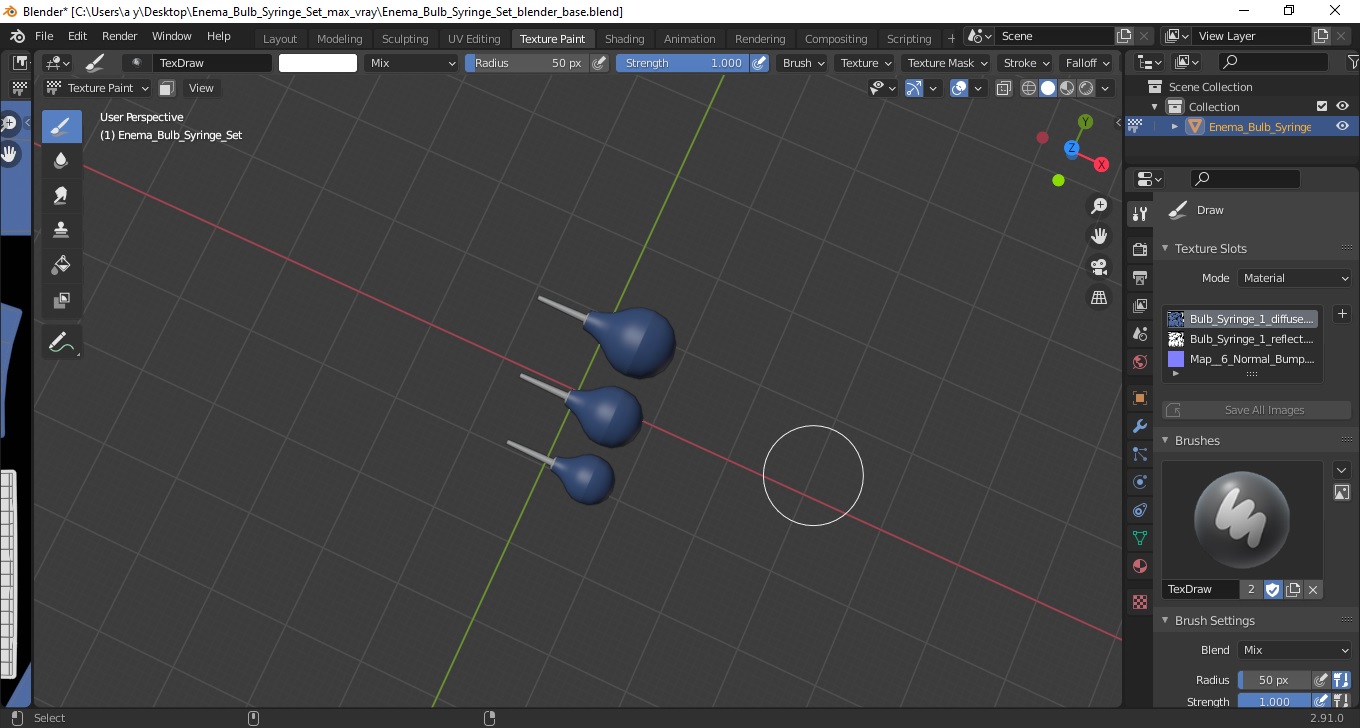Open the Object properties tab
Screen dimensions: 1360x728
pos(1139,398)
